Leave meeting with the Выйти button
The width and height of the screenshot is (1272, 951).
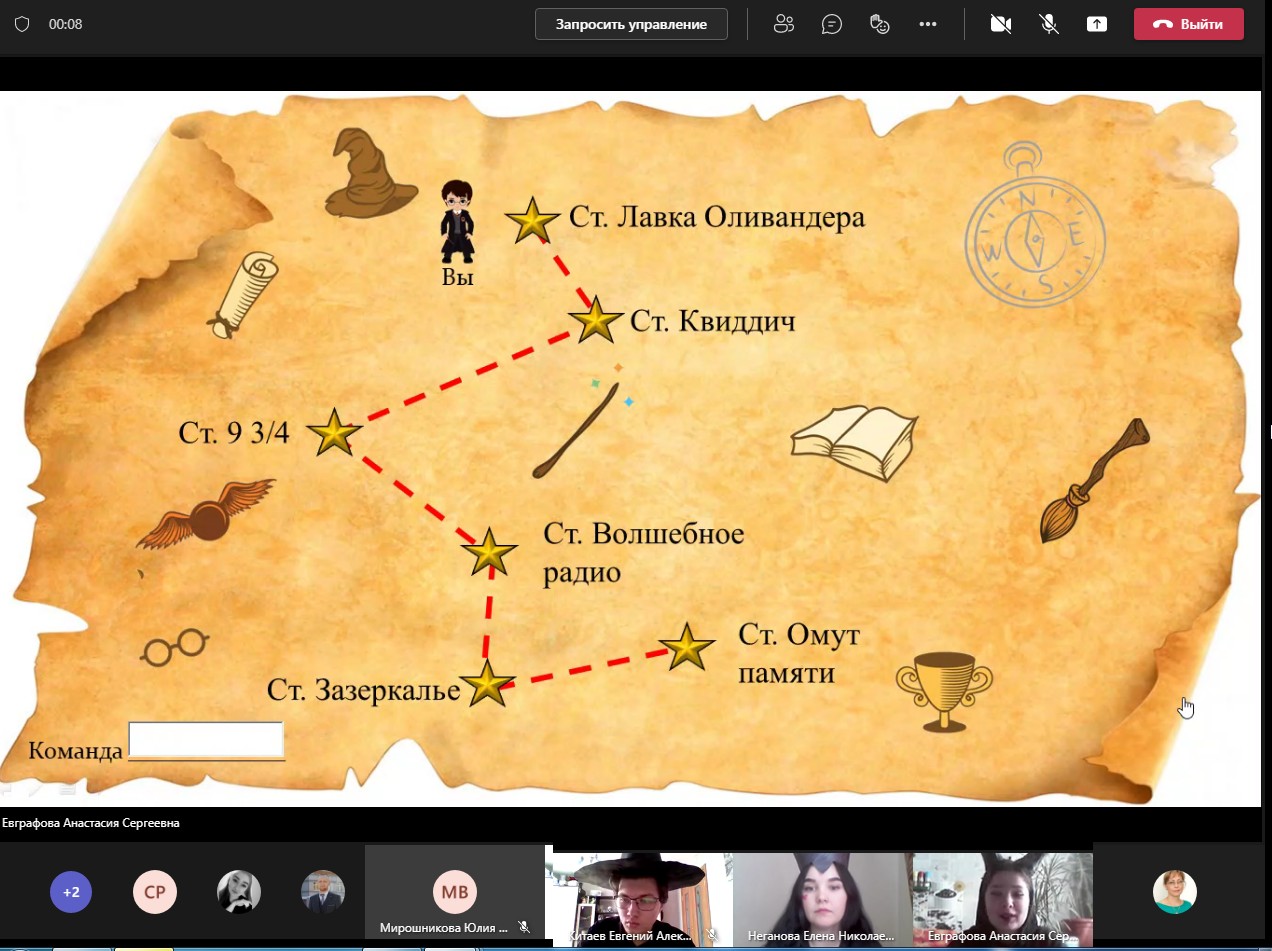(1188, 25)
